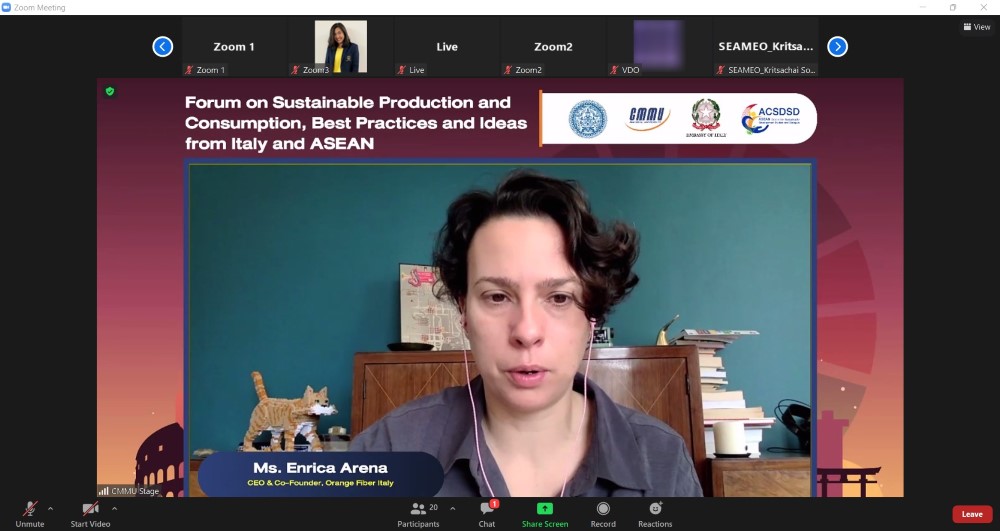The image size is (1000, 531).
Task: Select the Zoom 1 participant tile
Action: click(x=234, y=46)
